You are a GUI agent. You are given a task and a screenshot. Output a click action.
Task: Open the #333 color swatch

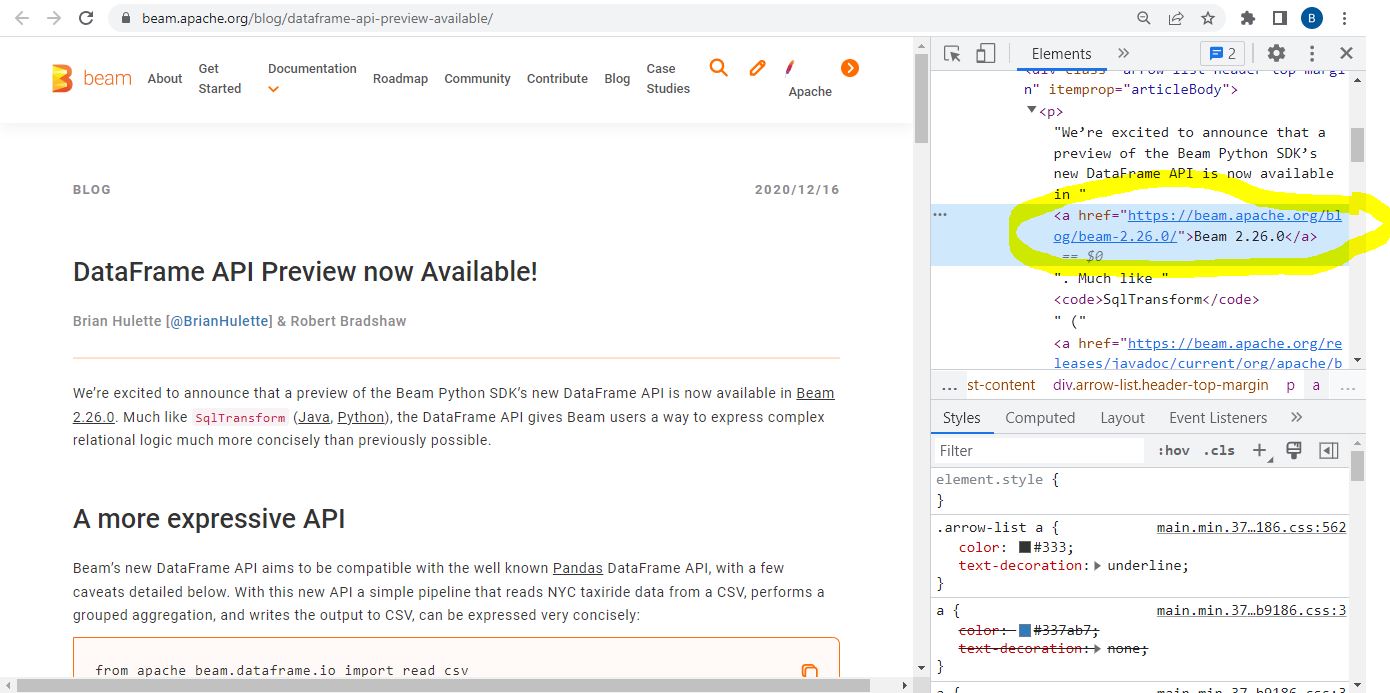(x=1025, y=547)
